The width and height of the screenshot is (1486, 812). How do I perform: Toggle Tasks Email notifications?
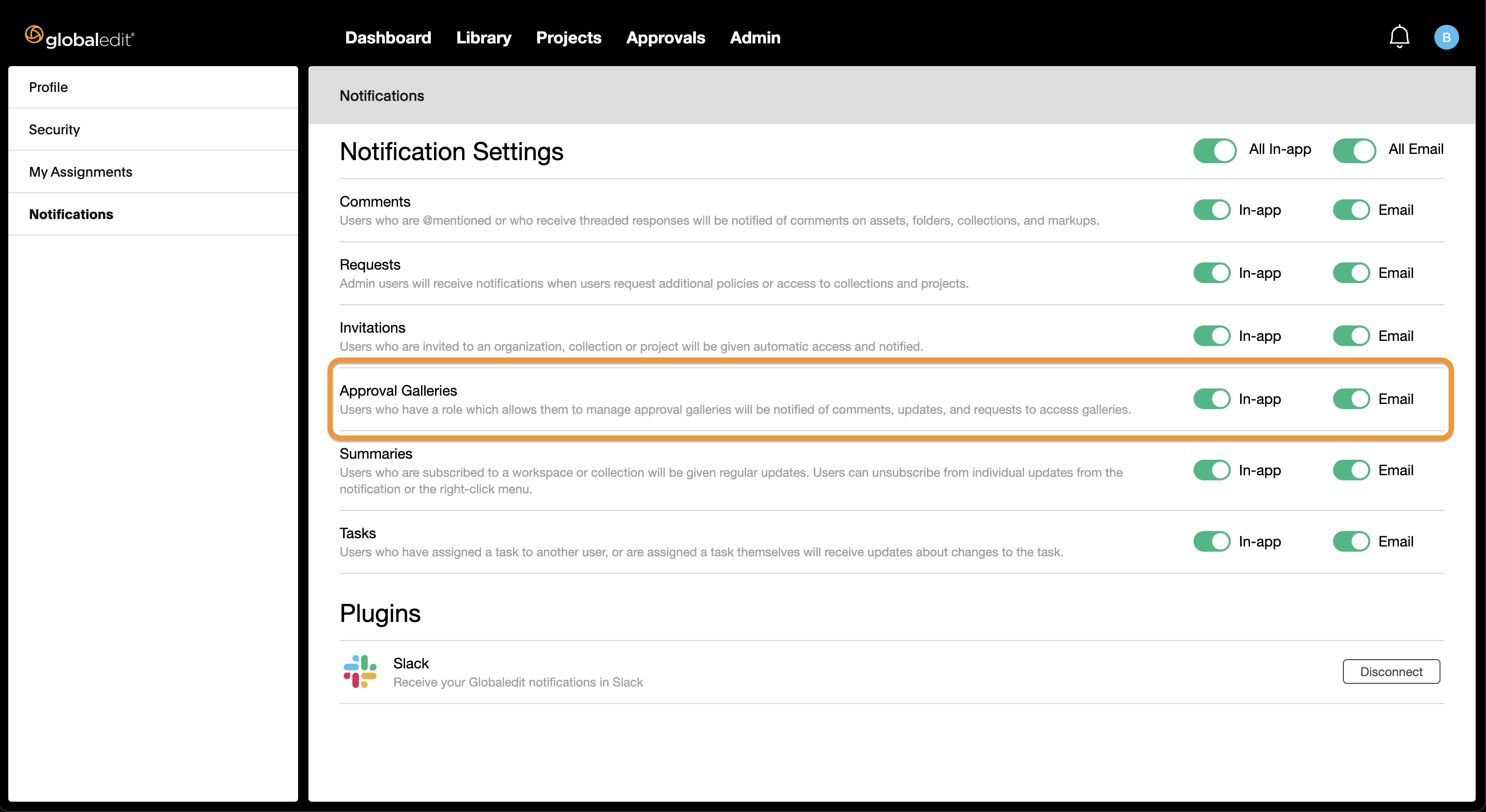tap(1351, 541)
